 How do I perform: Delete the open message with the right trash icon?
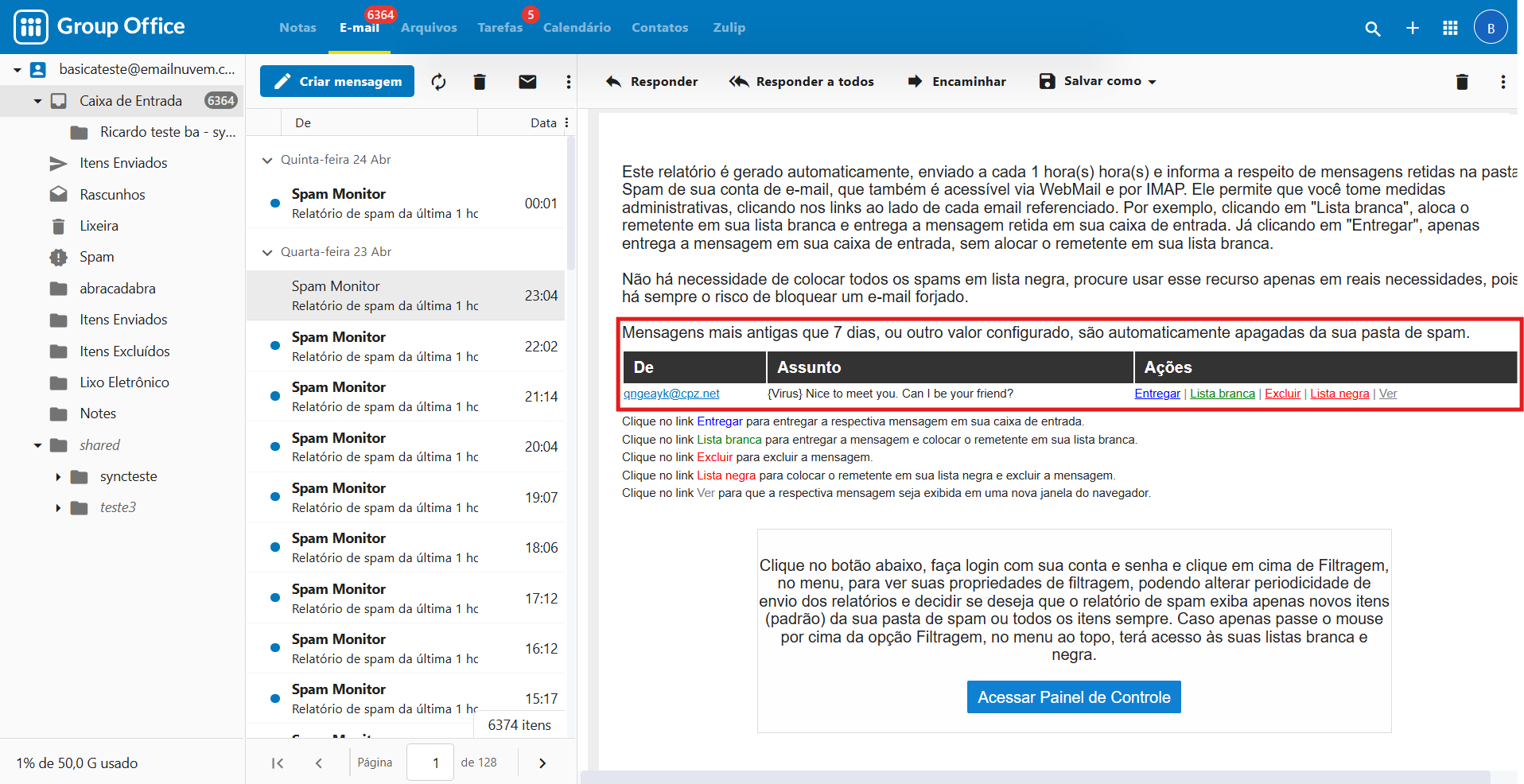(1461, 82)
